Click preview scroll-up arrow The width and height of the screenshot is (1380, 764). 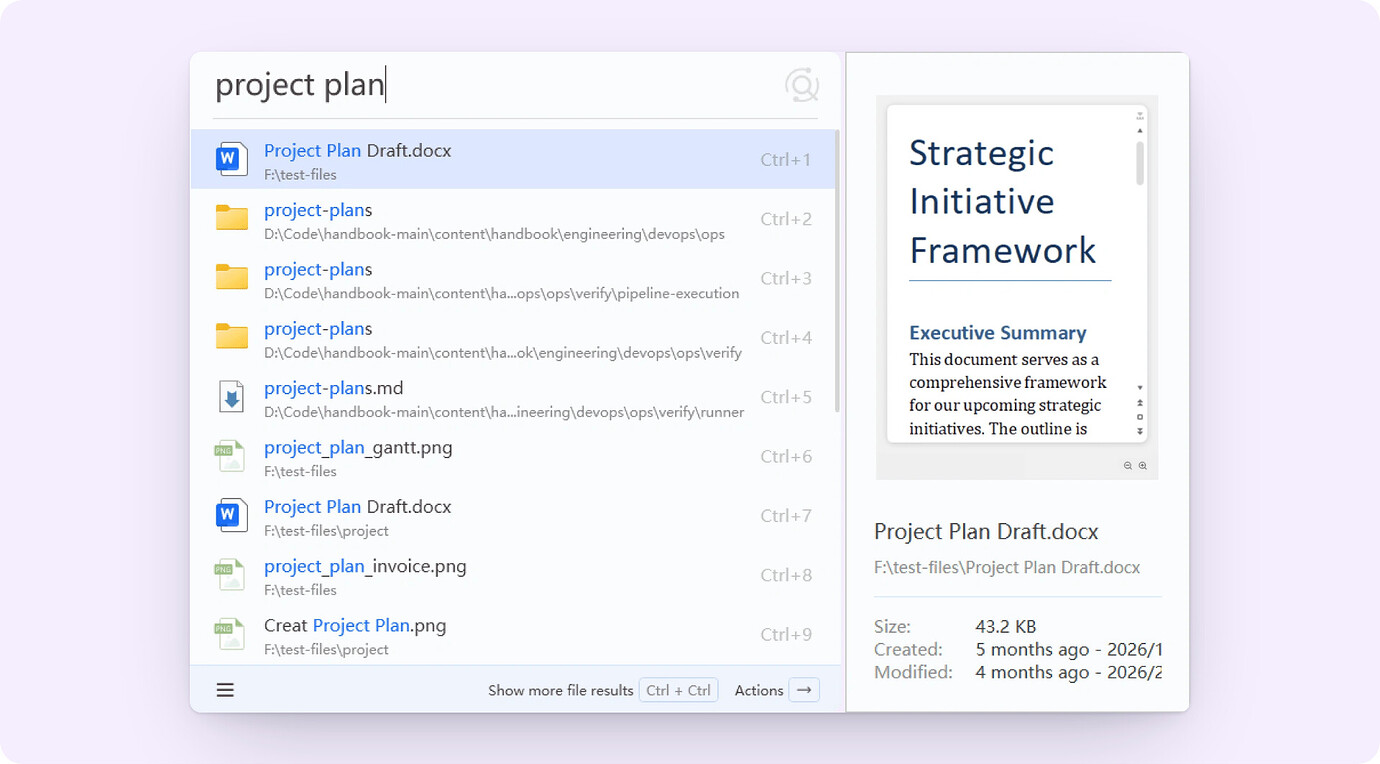[x=1140, y=131]
